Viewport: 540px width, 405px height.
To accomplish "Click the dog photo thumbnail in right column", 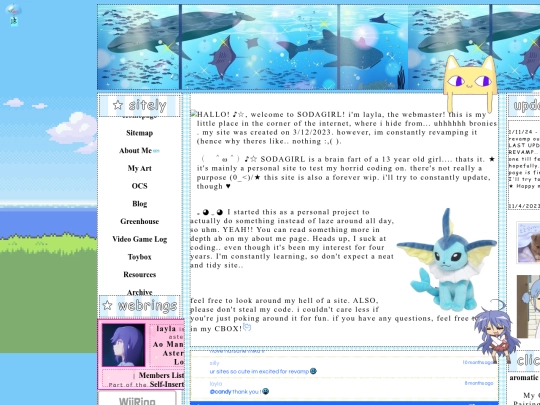I will [528, 242].
